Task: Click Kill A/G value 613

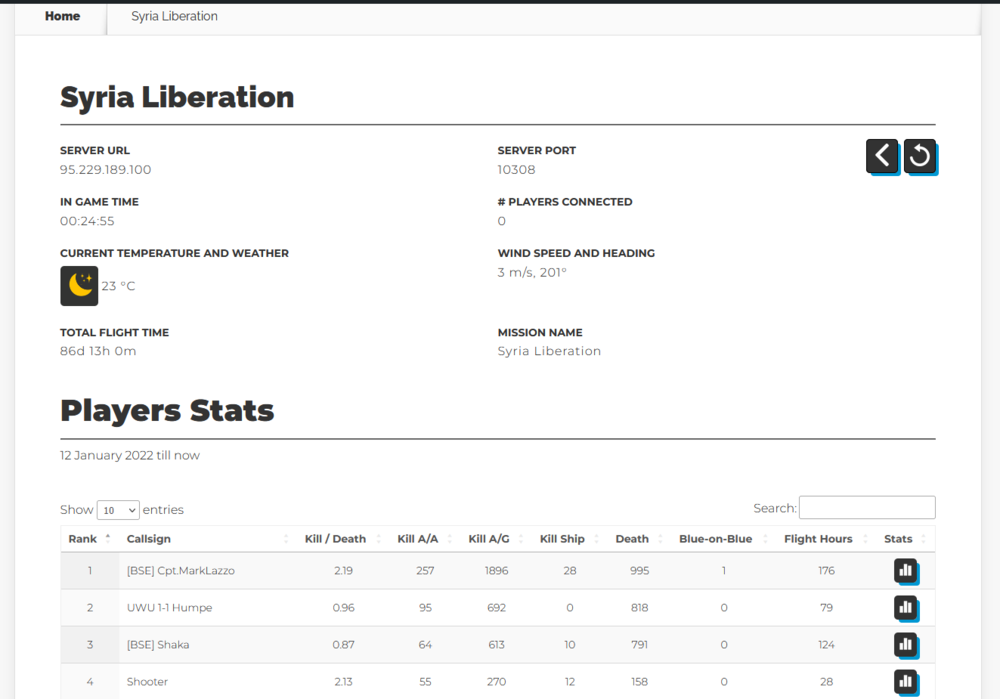Action: [x=496, y=645]
